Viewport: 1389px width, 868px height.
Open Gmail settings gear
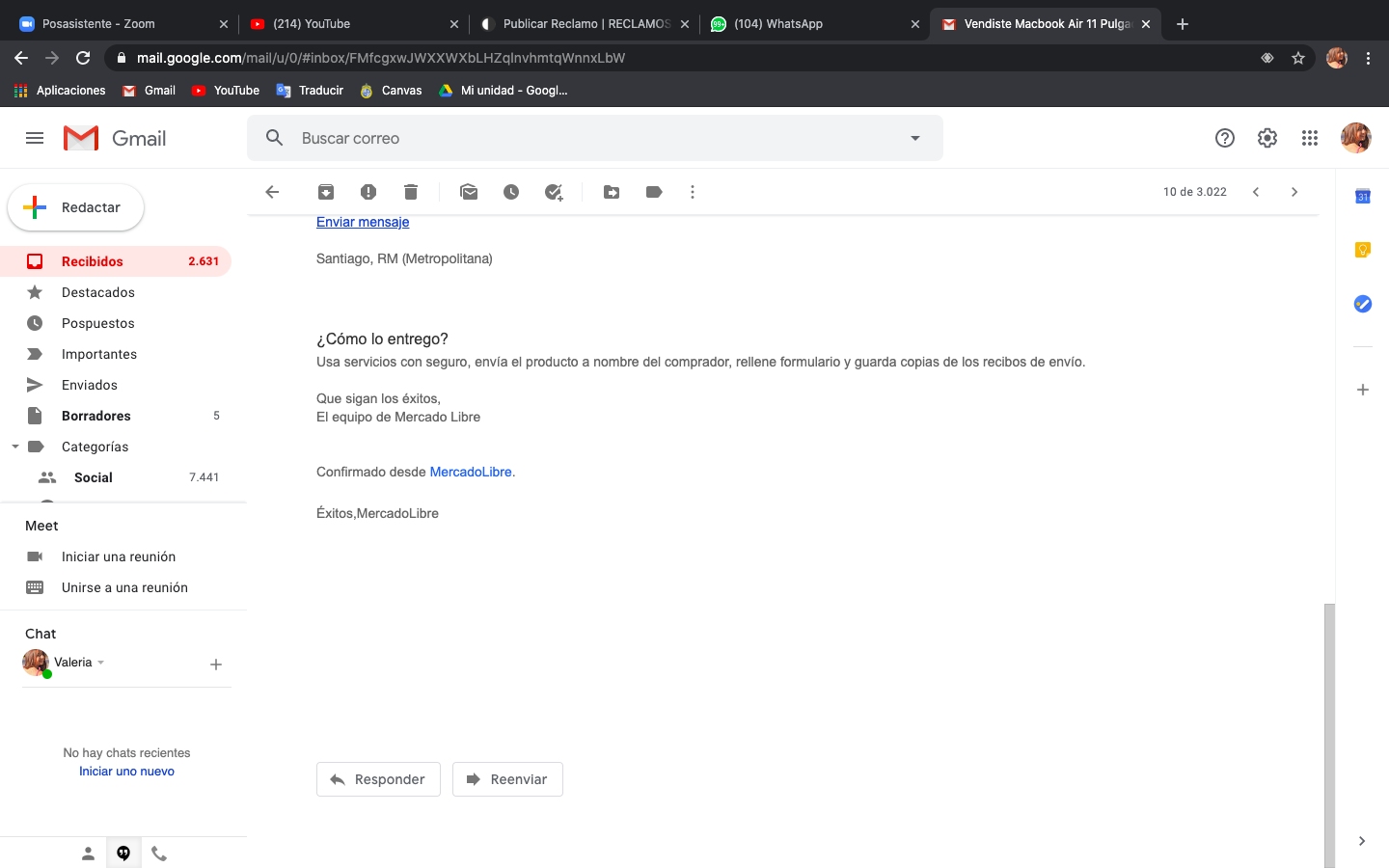tap(1267, 138)
